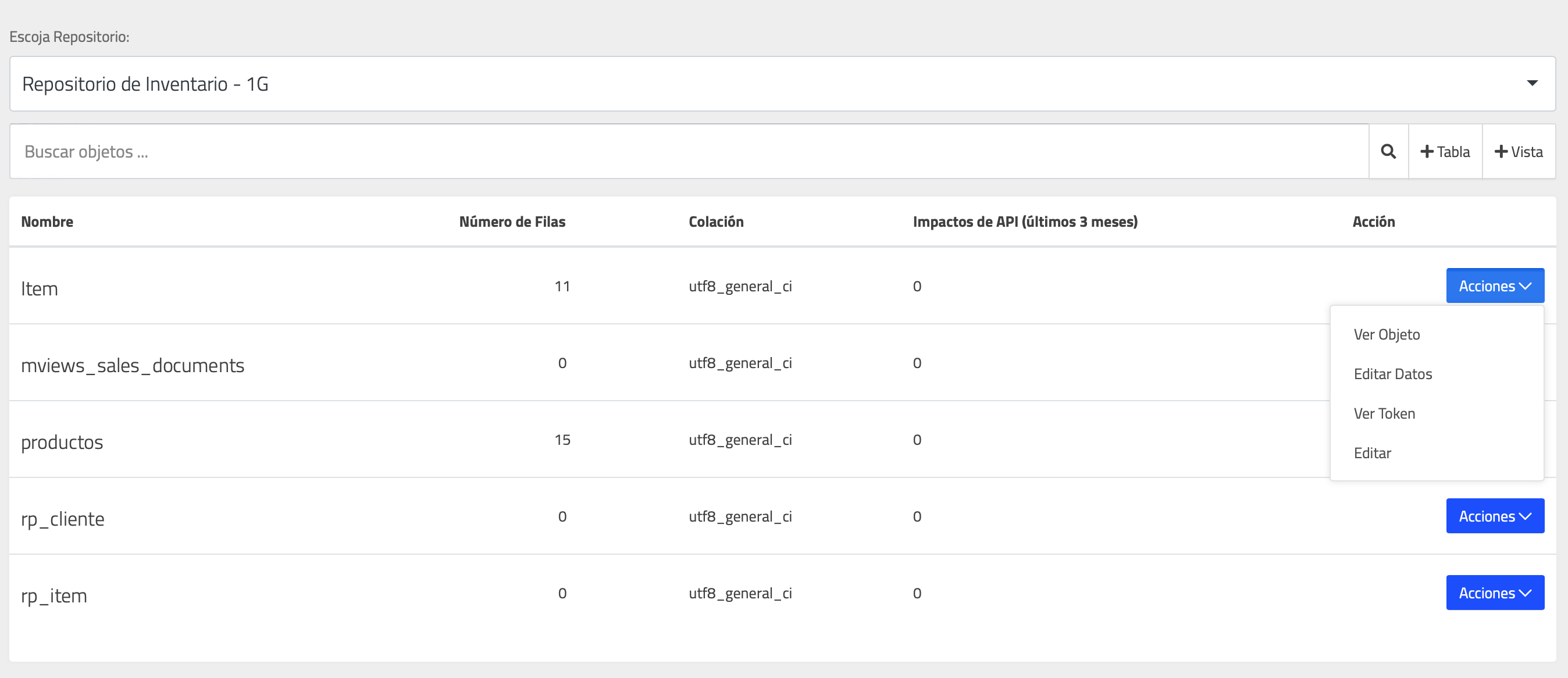The image size is (1568, 678).
Task: Click the Número de Filas column header
Action: (x=512, y=222)
